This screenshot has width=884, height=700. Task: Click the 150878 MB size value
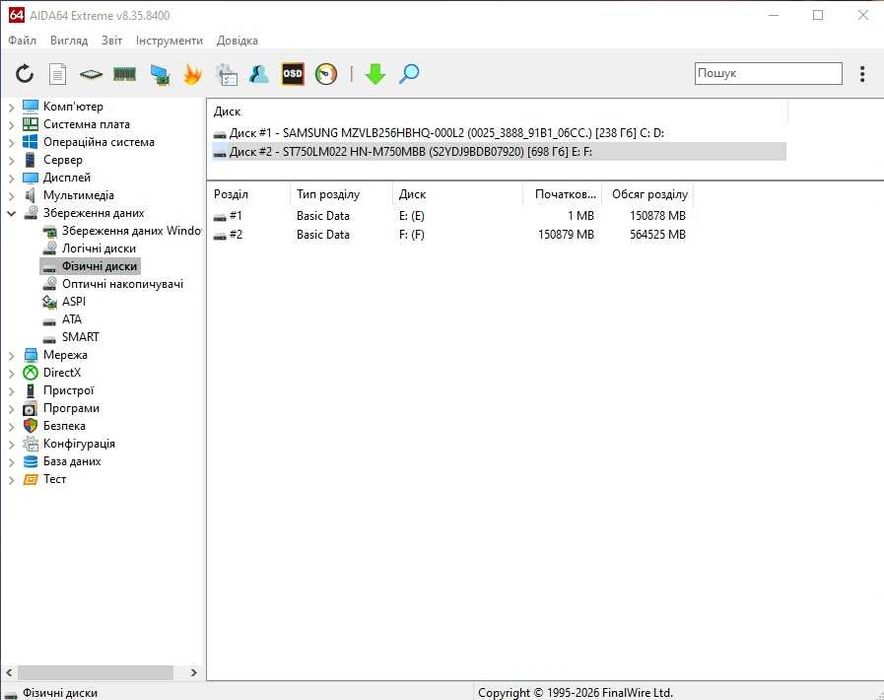[x=657, y=216]
